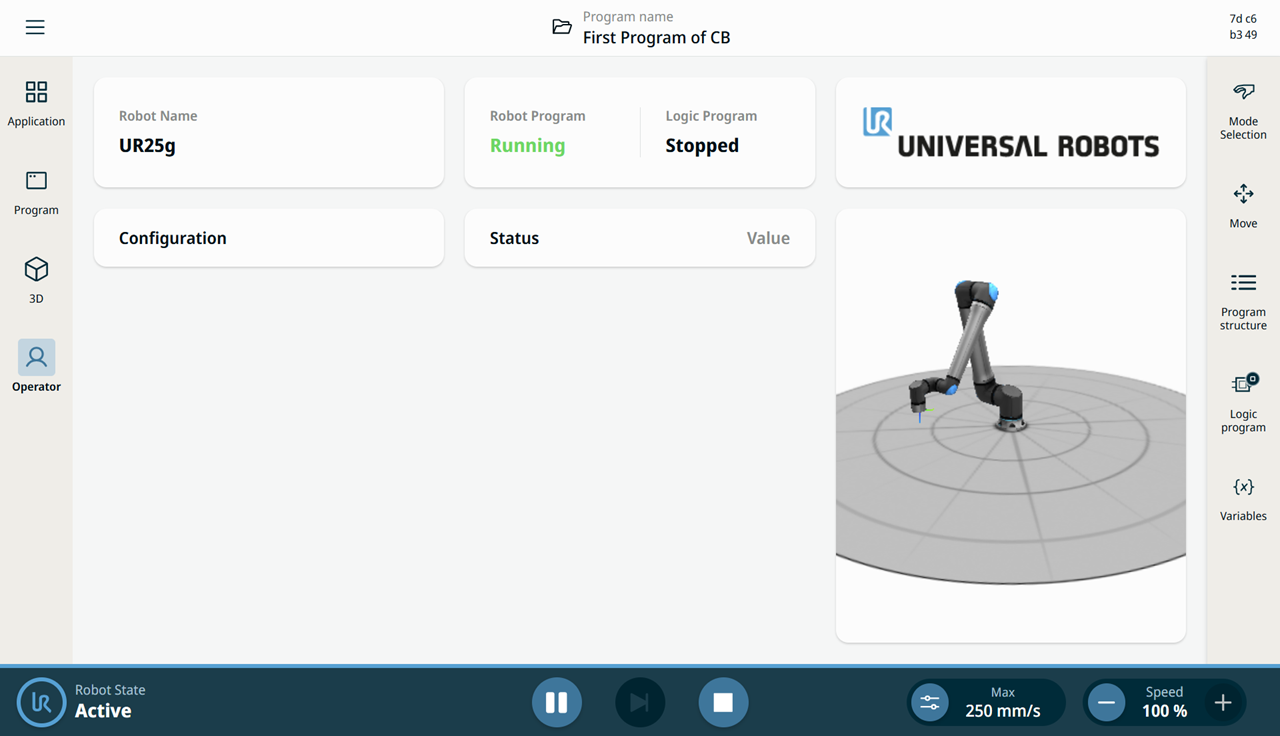Increase speed with the plus button

[1223, 702]
